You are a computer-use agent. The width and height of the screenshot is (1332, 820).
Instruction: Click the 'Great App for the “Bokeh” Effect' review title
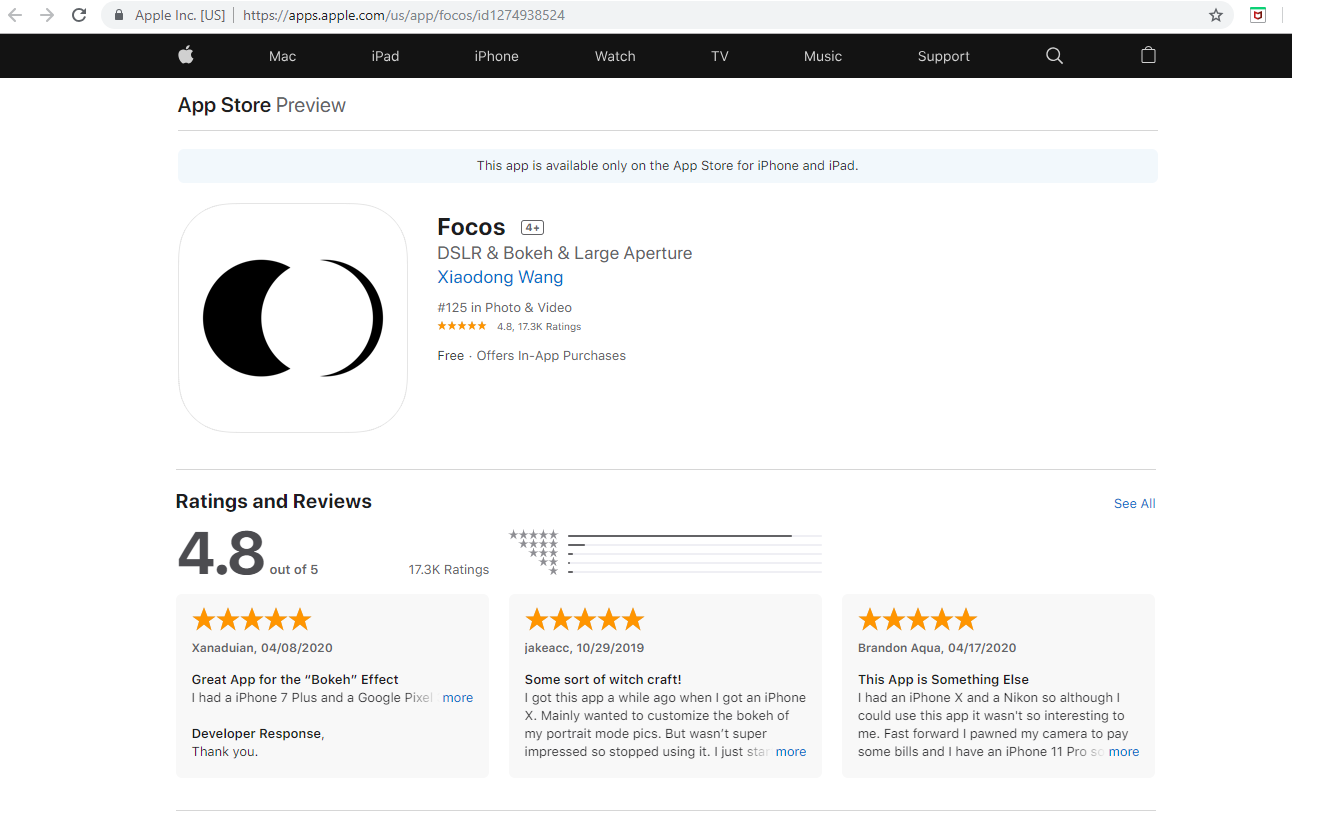[x=295, y=679]
